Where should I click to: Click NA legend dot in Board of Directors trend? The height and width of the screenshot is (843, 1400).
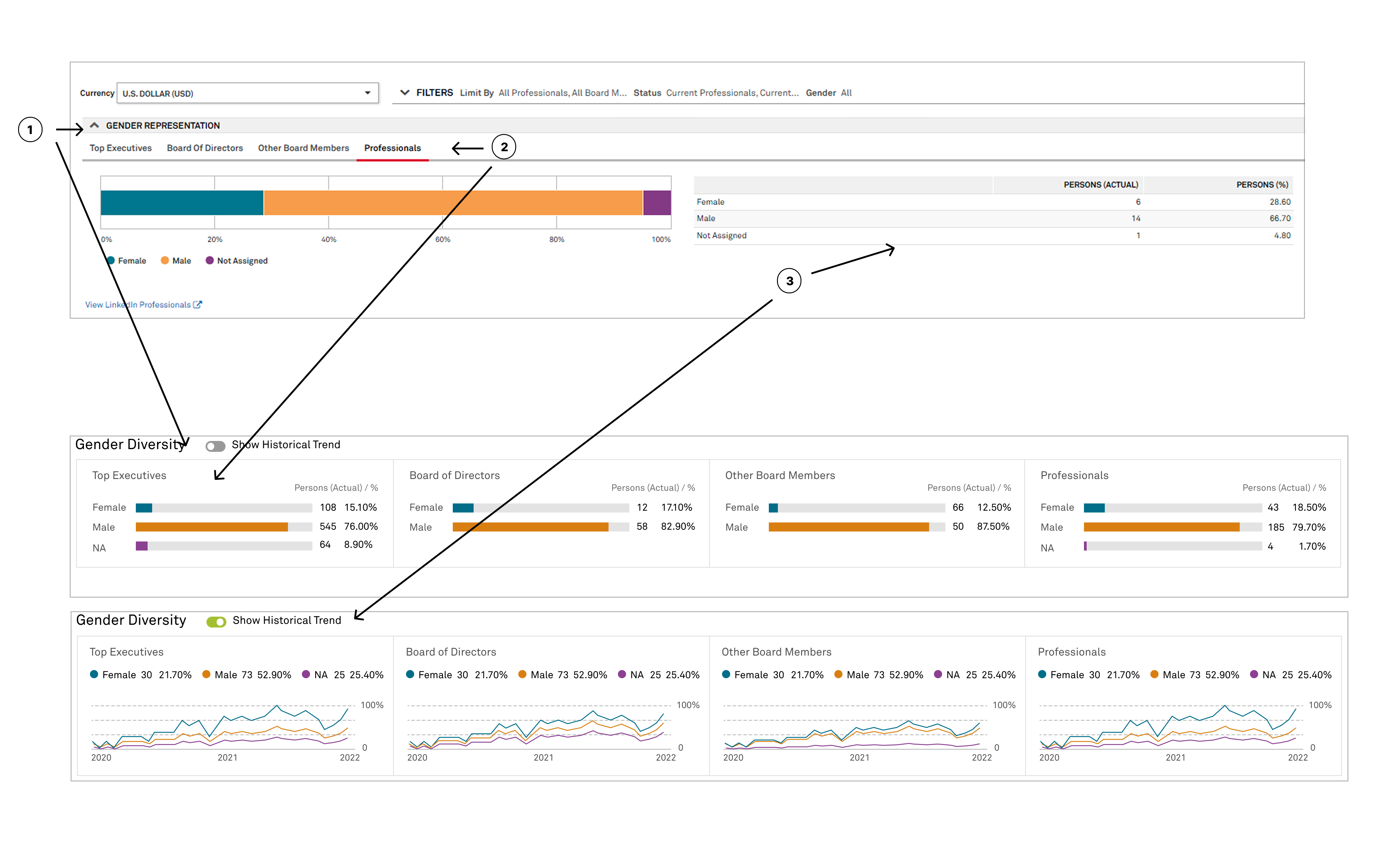pyautogui.click(x=622, y=674)
